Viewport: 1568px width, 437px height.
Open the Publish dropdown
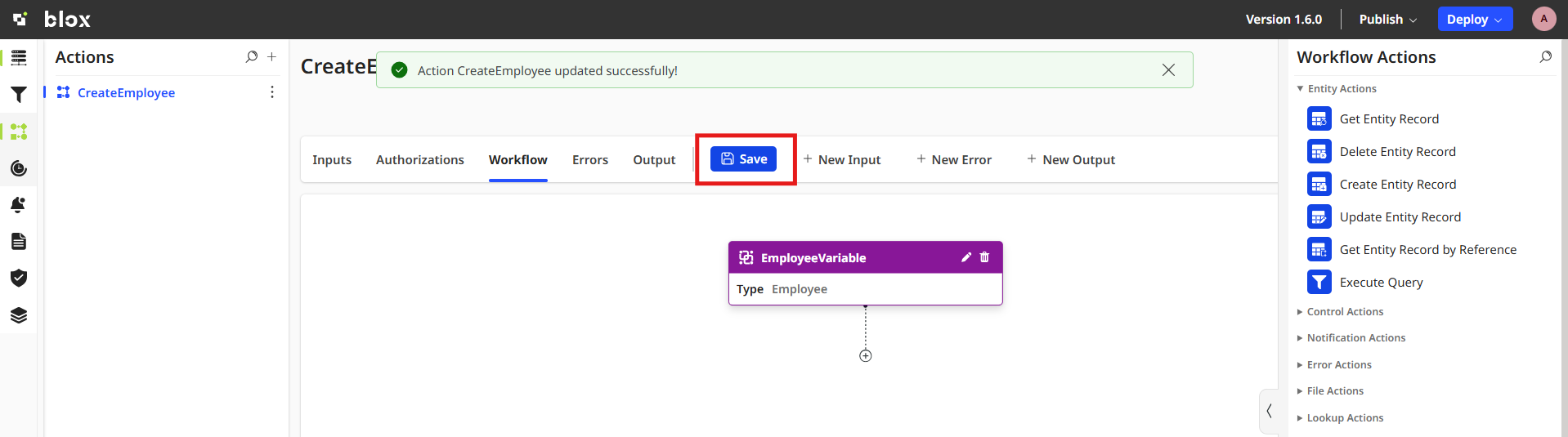coord(1387,20)
